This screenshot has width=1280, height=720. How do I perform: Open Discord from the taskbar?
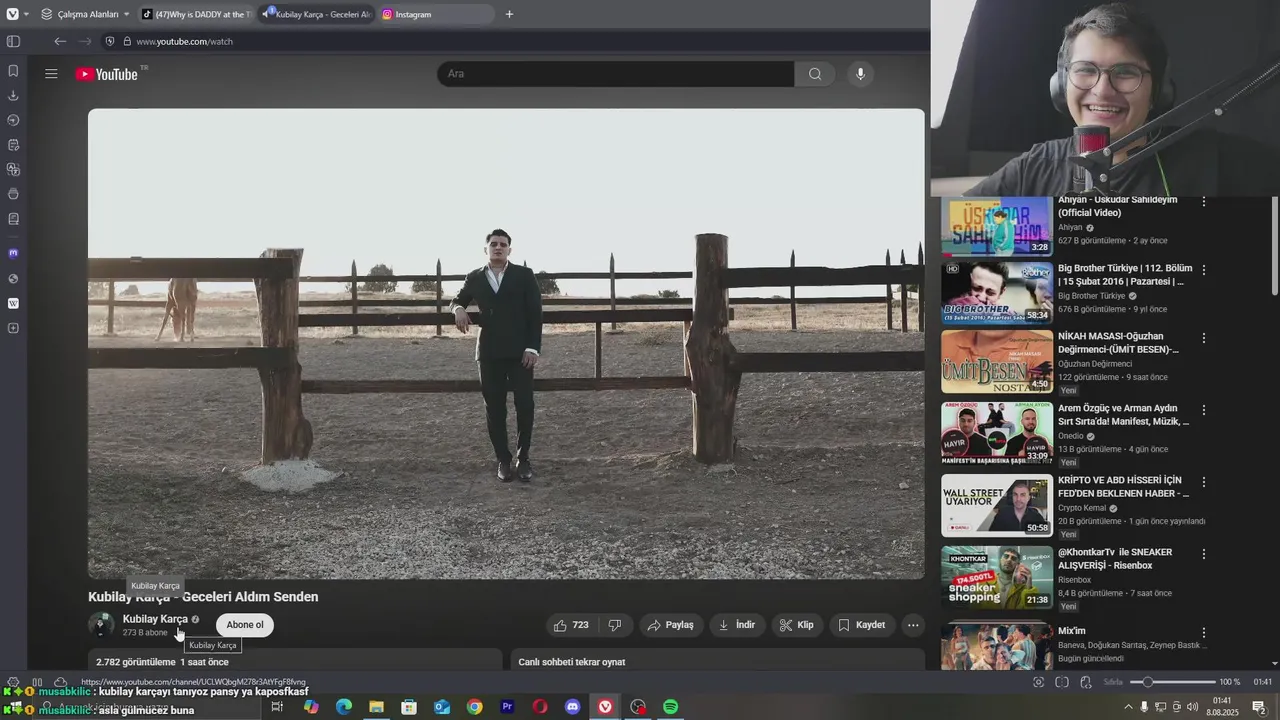(573, 707)
